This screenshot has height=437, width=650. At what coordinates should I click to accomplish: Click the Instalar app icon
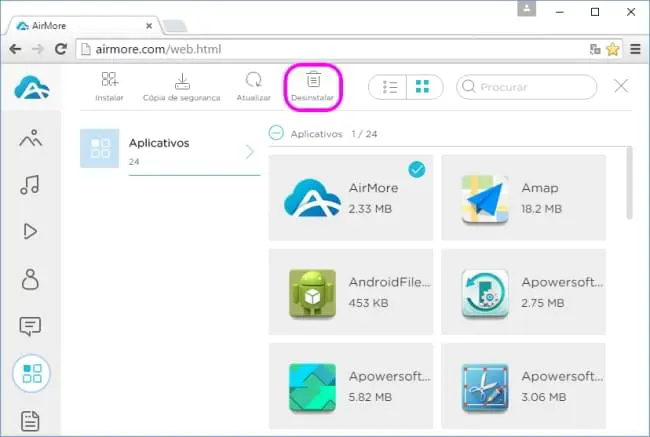point(109,79)
